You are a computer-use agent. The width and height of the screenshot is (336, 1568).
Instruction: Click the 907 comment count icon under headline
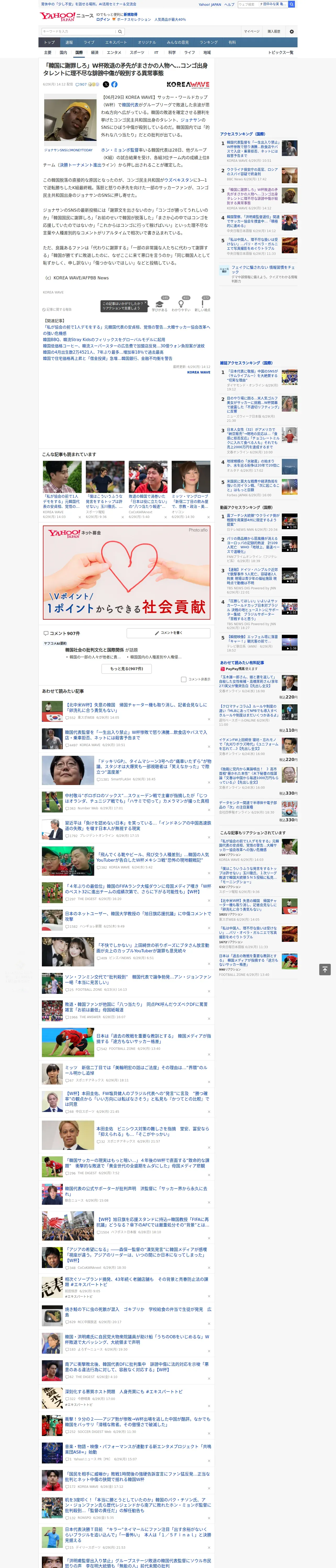(x=81, y=85)
